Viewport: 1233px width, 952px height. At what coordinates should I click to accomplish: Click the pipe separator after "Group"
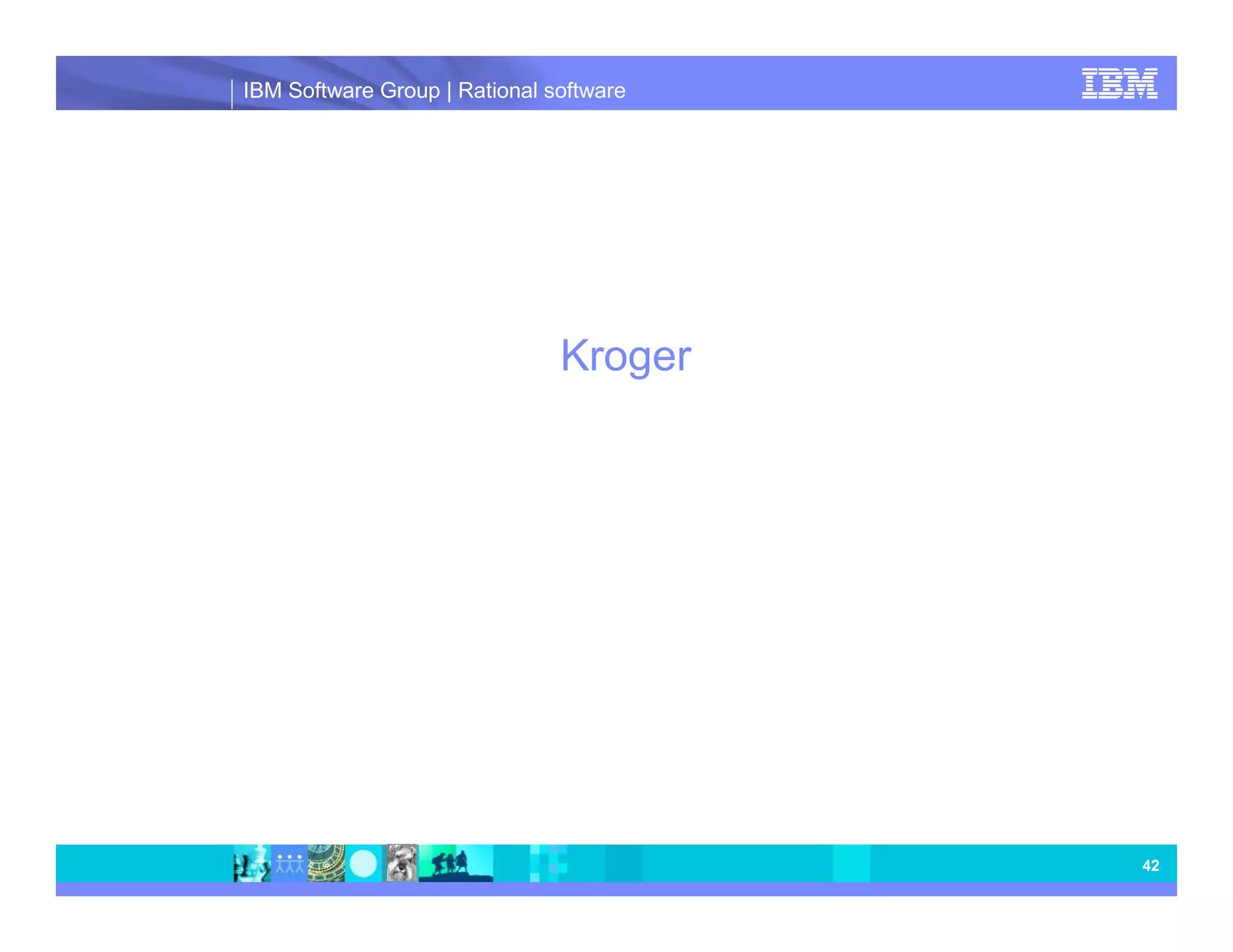(x=449, y=90)
